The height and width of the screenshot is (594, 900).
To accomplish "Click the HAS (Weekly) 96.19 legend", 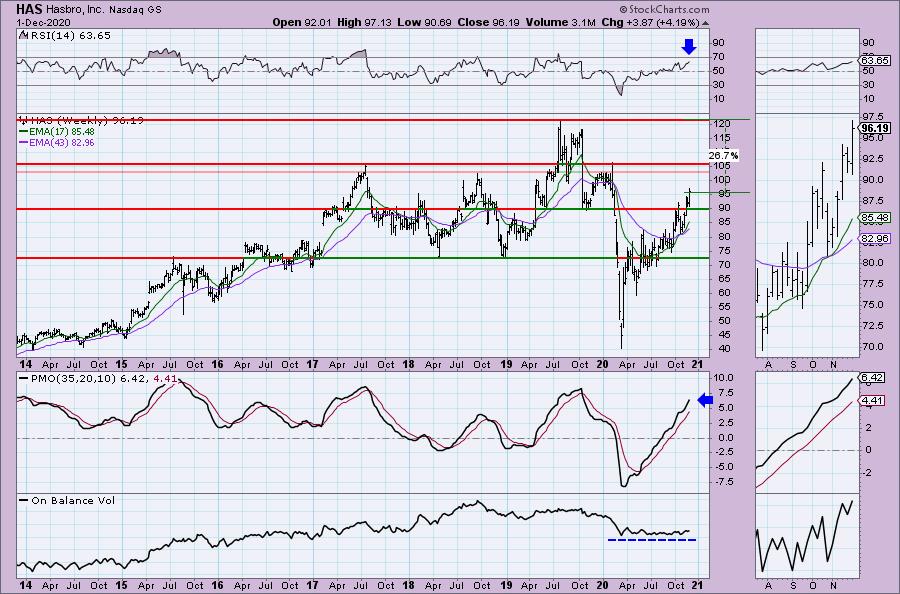I will point(82,121).
